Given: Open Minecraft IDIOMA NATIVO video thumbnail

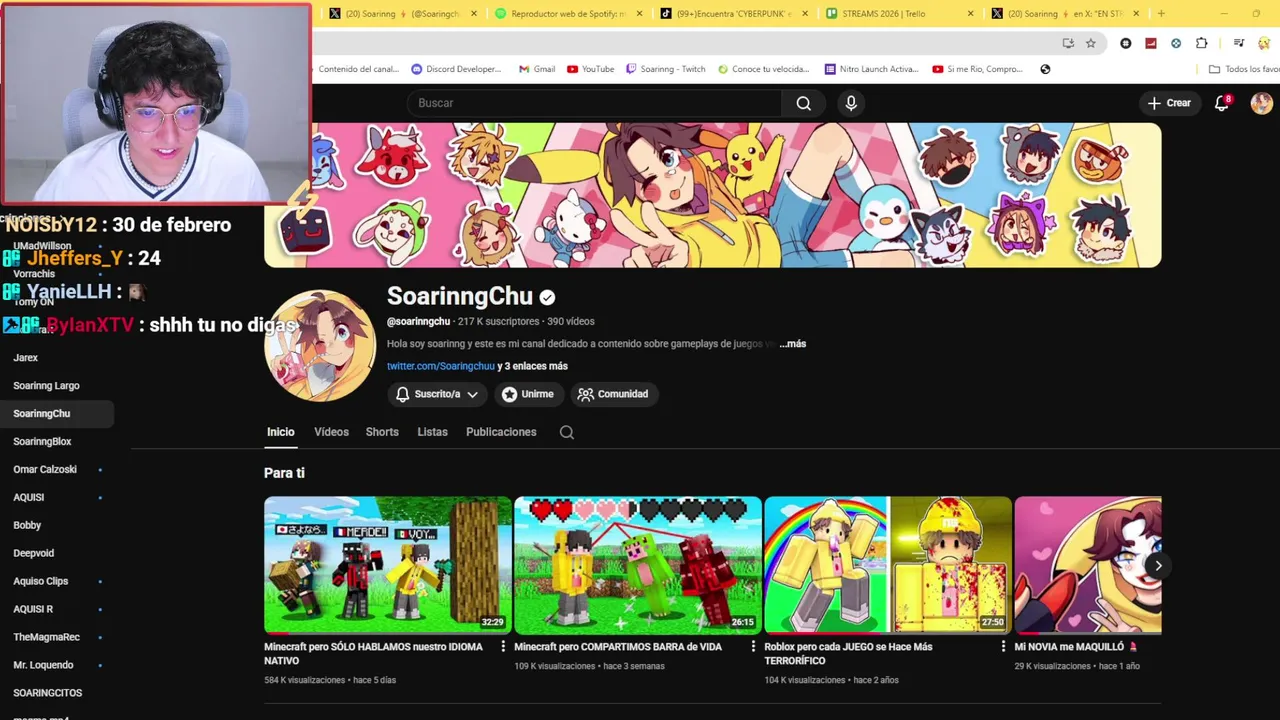Looking at the screenshot, I should 387,565.
